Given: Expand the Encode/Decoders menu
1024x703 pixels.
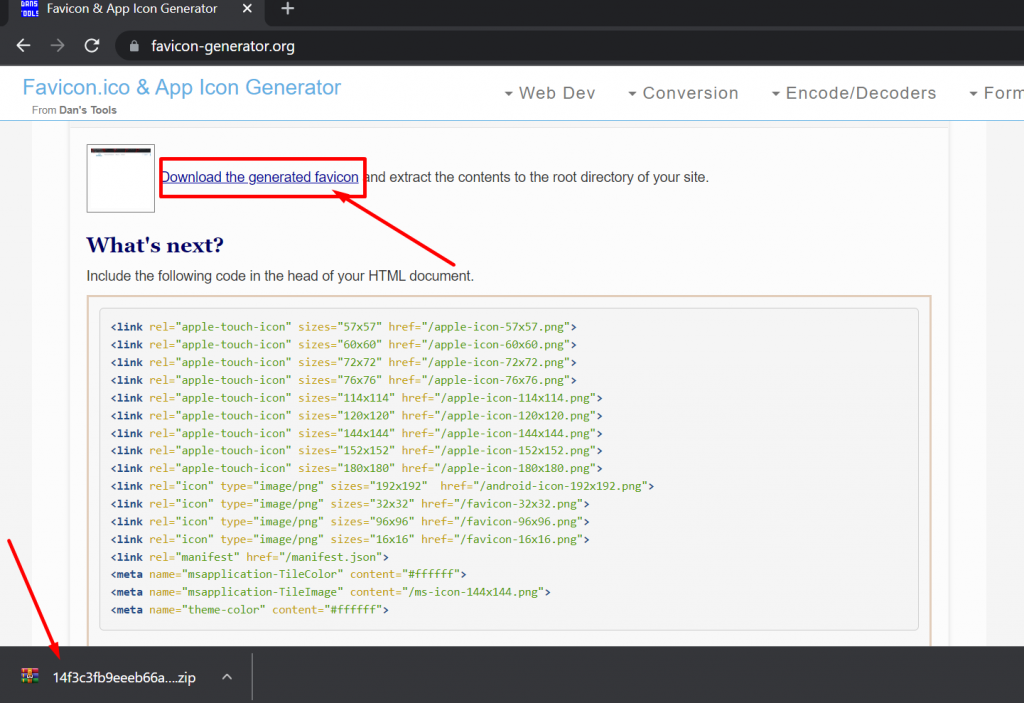Looking at the screenshot, I should point(854,93).
